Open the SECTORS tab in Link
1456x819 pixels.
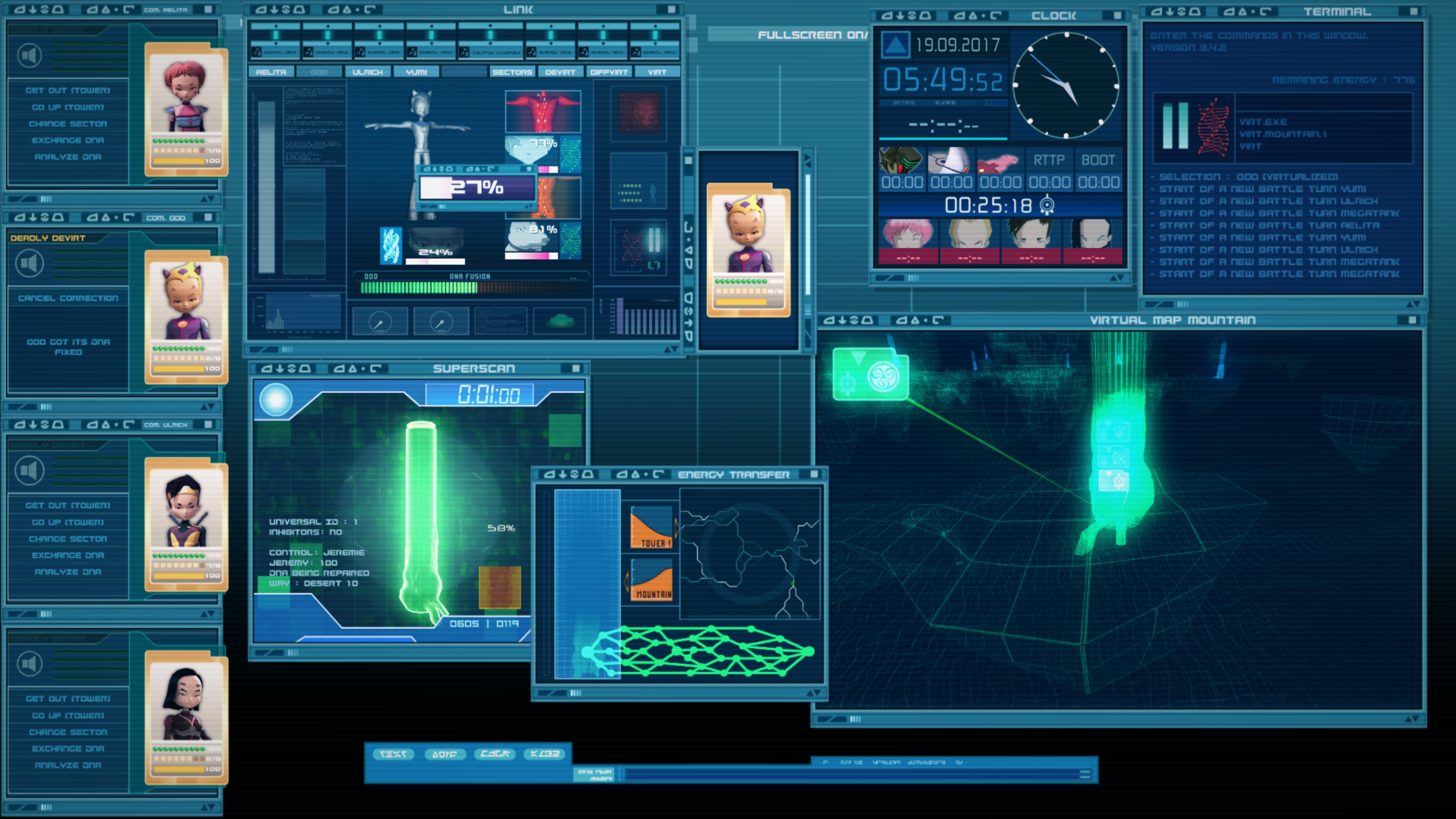pyautogui.click(x=512, y=72)
